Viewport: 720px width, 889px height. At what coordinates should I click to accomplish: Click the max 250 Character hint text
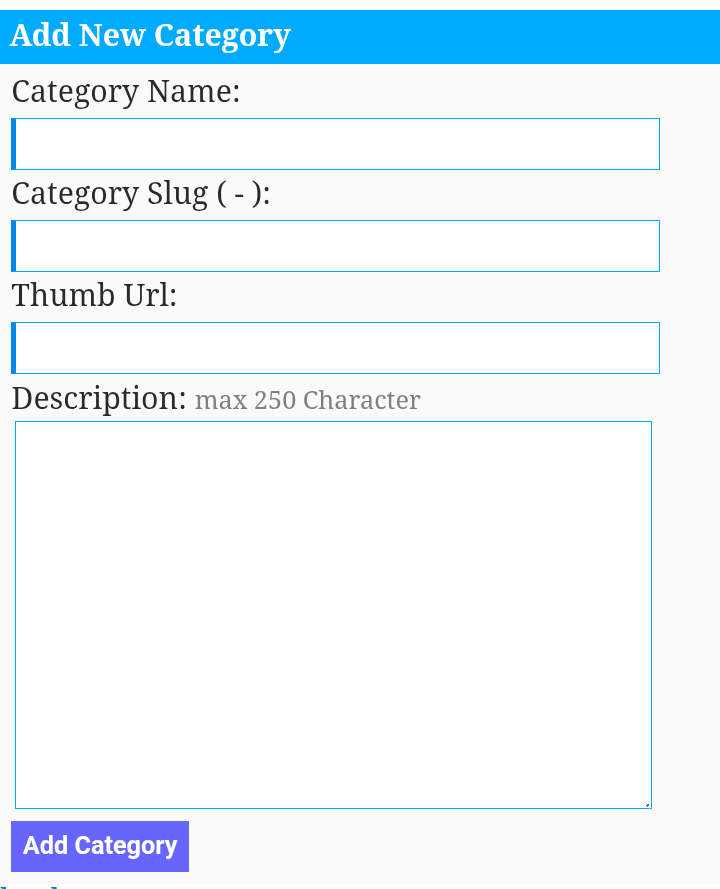tap(307, 400)
